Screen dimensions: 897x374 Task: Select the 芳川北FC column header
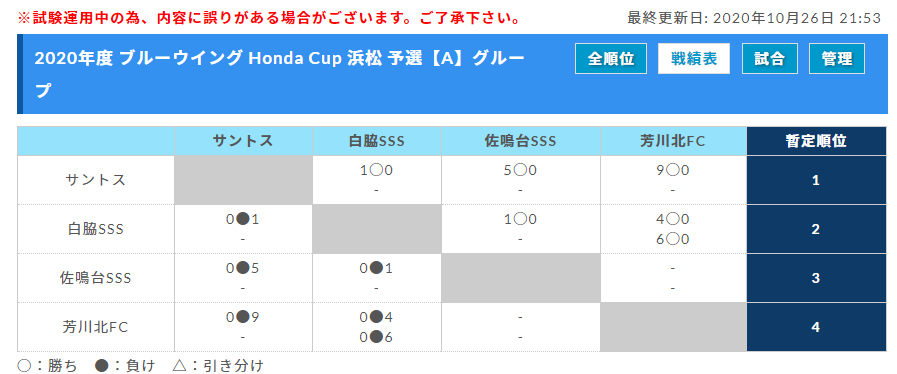point(673,141)
